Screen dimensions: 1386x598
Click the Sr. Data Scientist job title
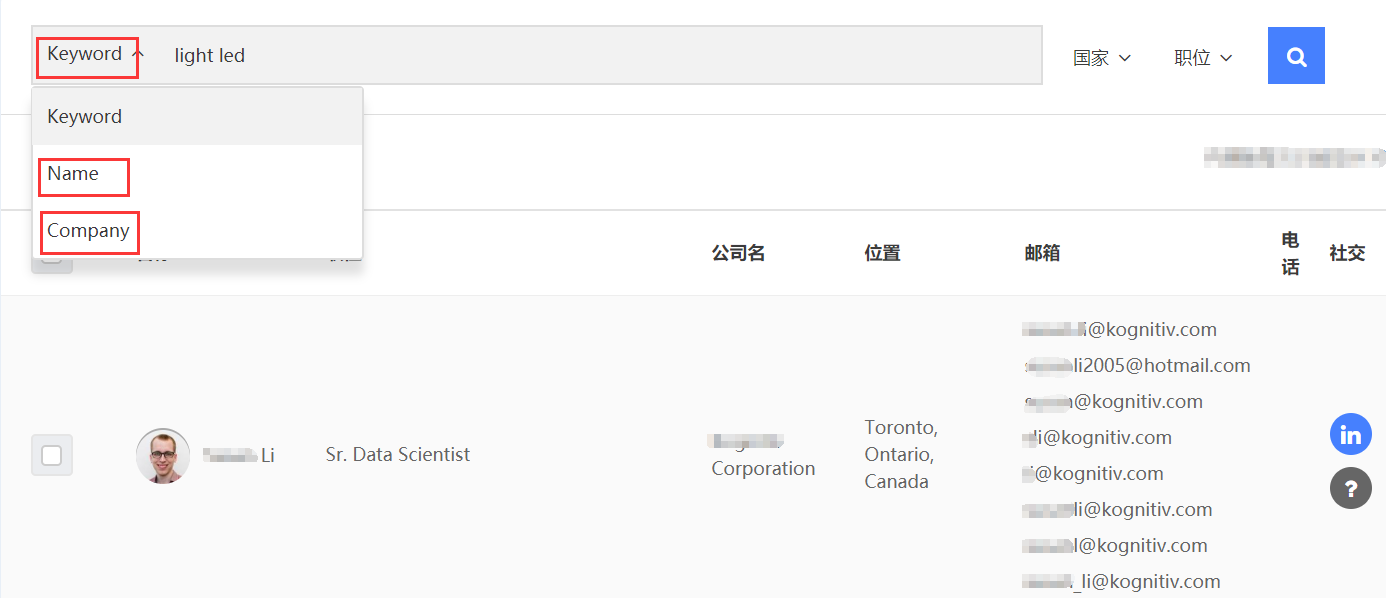[x=397, y=455]
